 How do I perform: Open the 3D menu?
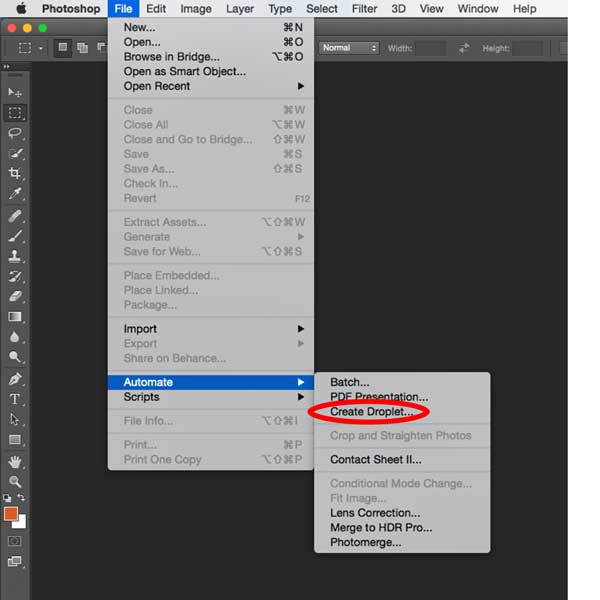click(x=398, y=8)
